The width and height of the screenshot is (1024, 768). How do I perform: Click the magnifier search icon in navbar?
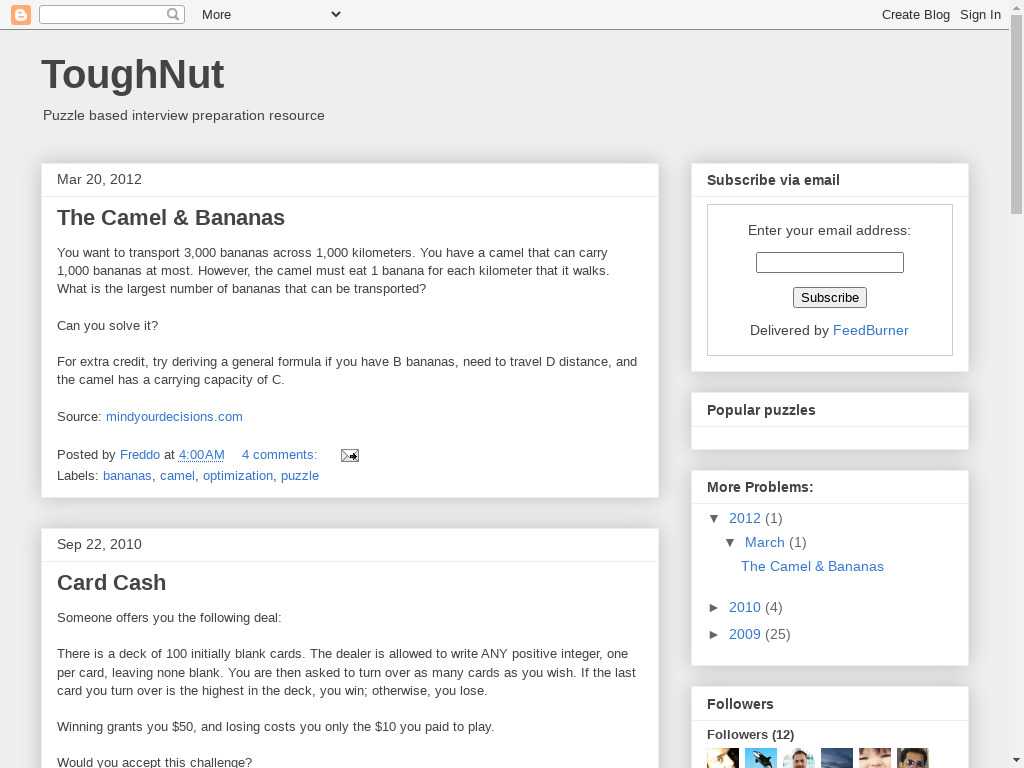click(x=173, y=14)
